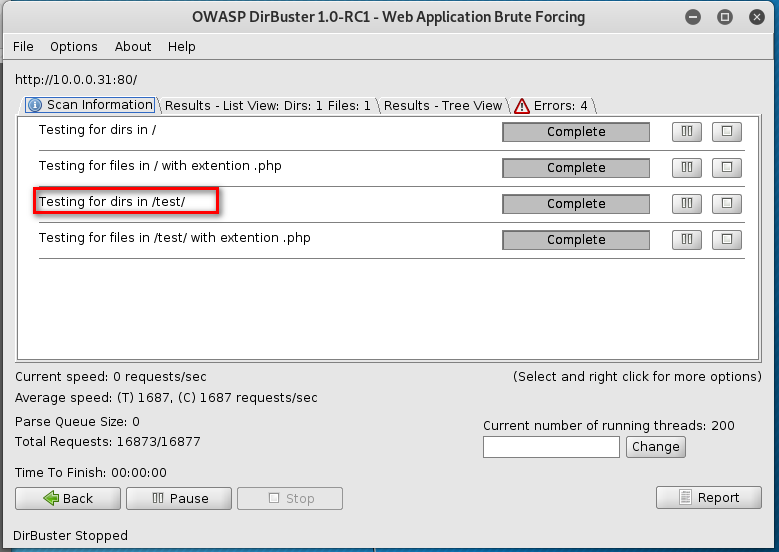Image resolution: width=779 pixels, height=552 pixels.
Task: Open the File menu
Action: pyautogui.click(x=23, y=47)
